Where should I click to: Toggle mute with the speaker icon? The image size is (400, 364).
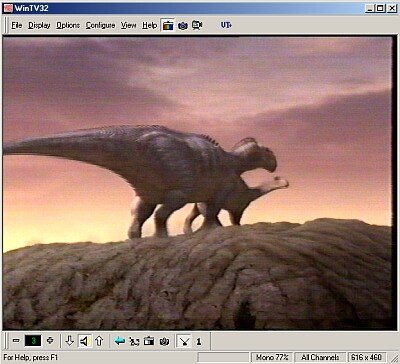85,341
